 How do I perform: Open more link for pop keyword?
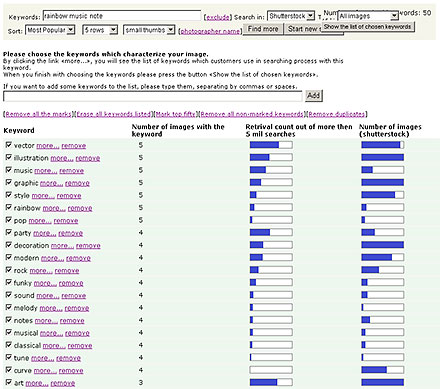point(40,221)
